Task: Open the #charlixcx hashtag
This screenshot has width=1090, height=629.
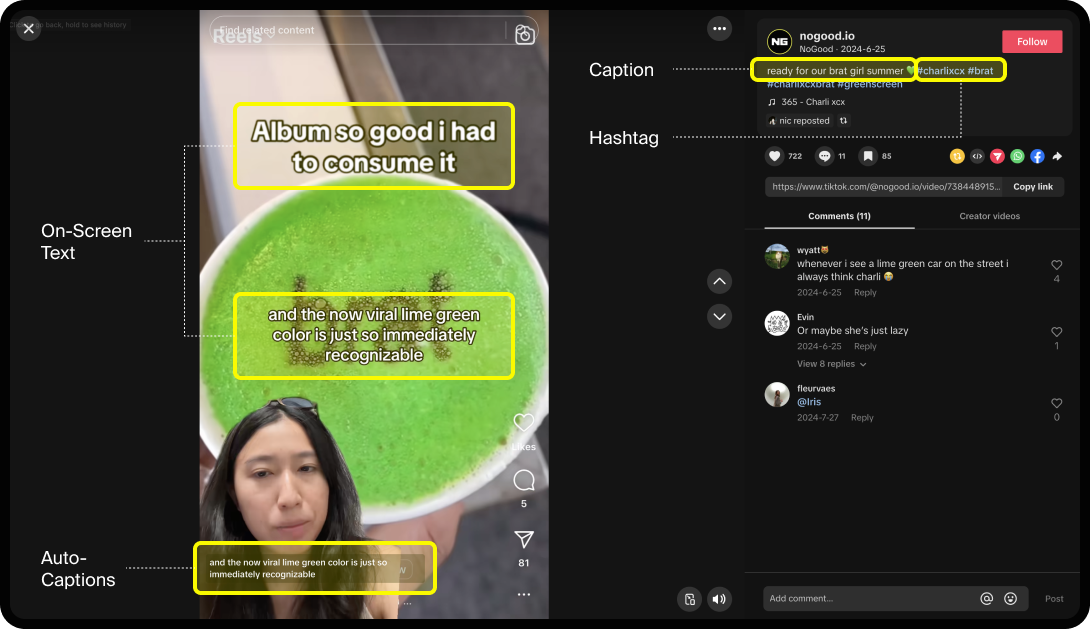Action: pos(941,71)
